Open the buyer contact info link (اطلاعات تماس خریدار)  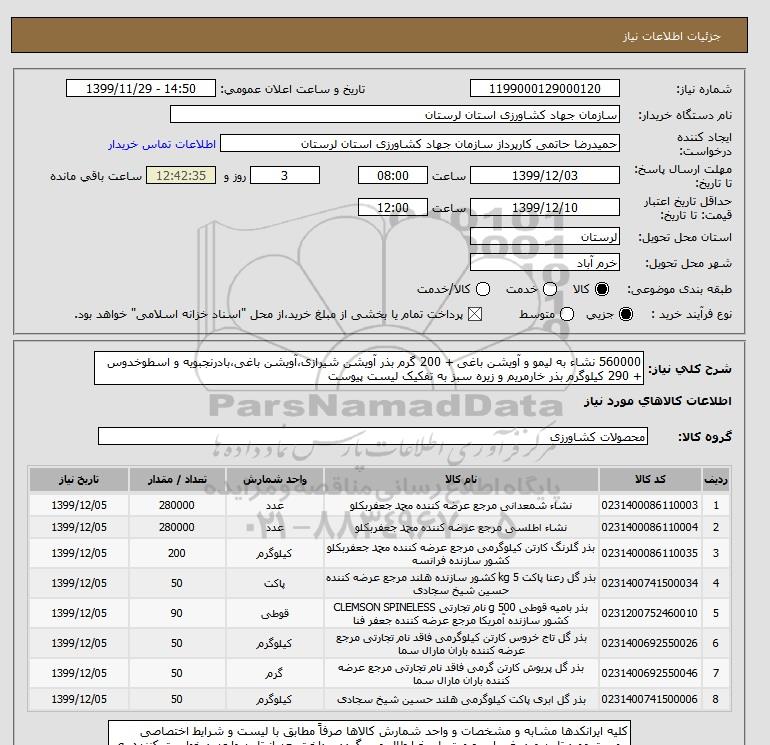click(162, 144)
